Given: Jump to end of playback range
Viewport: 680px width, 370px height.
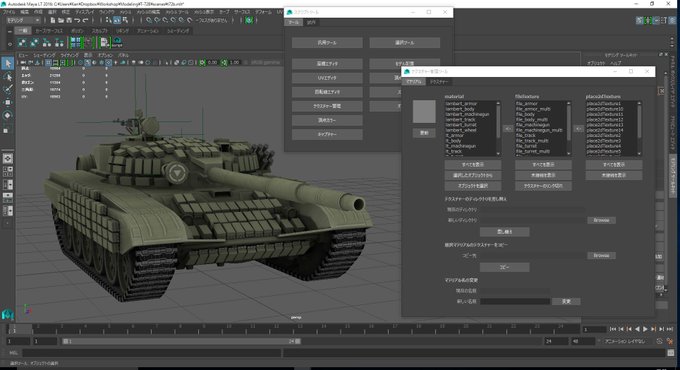Looking at the screenshot, I should tap(669, 329).
